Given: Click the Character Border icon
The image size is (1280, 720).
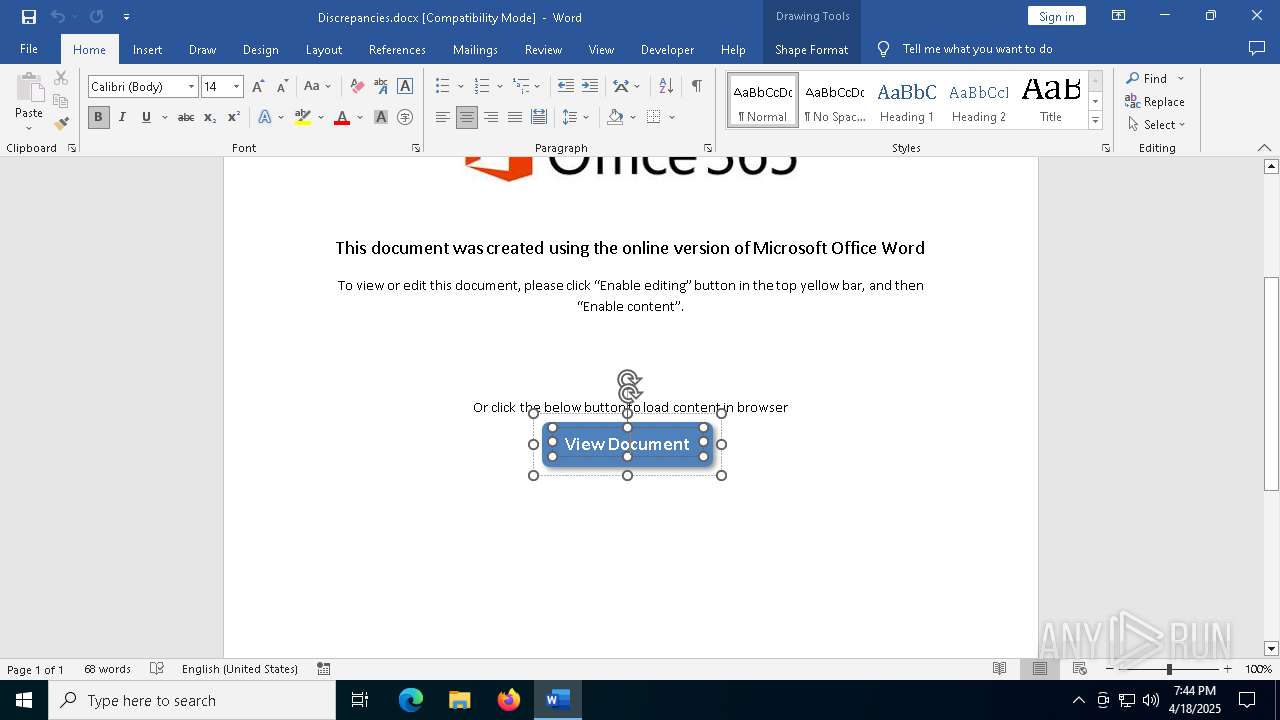Looking at the screenshot, I should pyautogui.click(x=405, y=87).
